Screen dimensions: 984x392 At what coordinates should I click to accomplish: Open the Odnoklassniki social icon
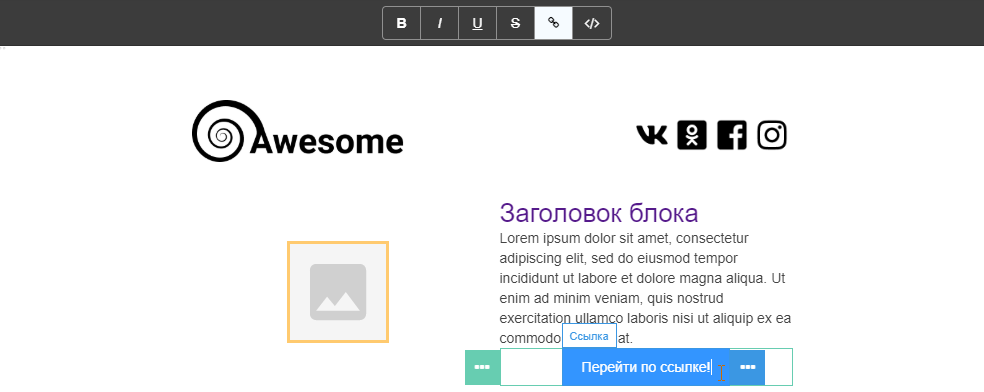point(692,135)
